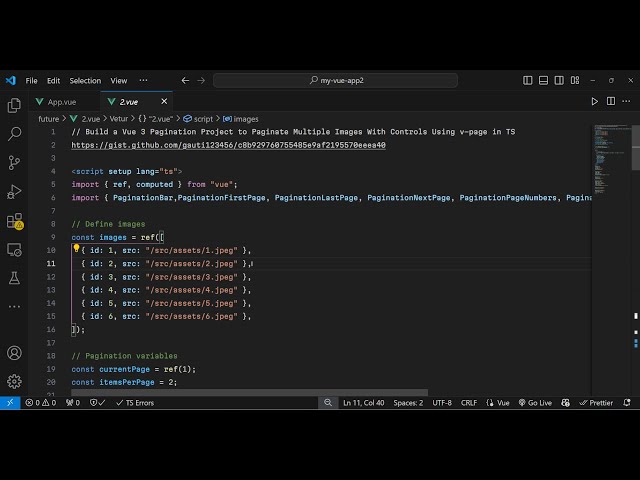Expand the hidden menus via title bar ellipsis
Viewport: 640px width, 480px height.
145,80
